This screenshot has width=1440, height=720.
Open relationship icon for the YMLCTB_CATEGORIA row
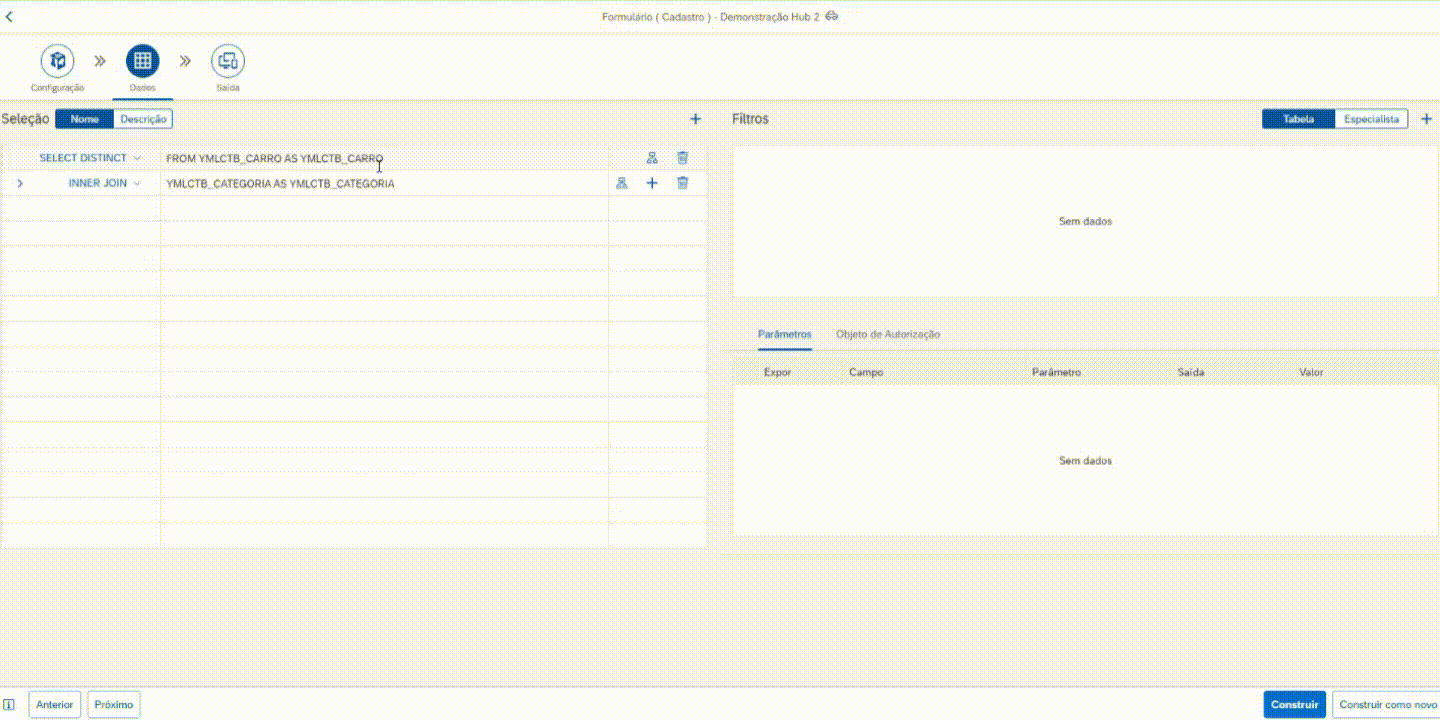[x=621, y=183]
